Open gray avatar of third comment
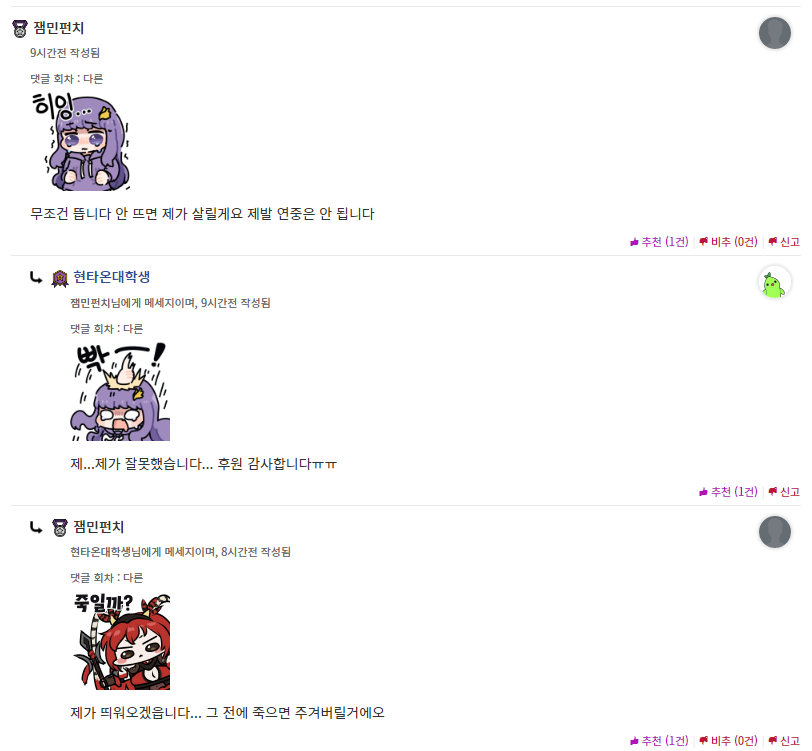Screen dimensions: 812x751 (x=775, y=532)
